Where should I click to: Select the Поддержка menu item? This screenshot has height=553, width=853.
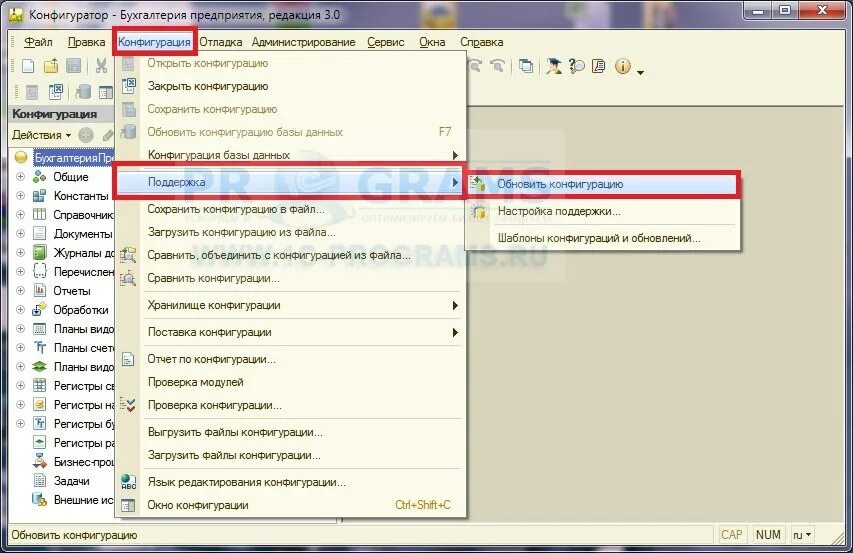291,182
